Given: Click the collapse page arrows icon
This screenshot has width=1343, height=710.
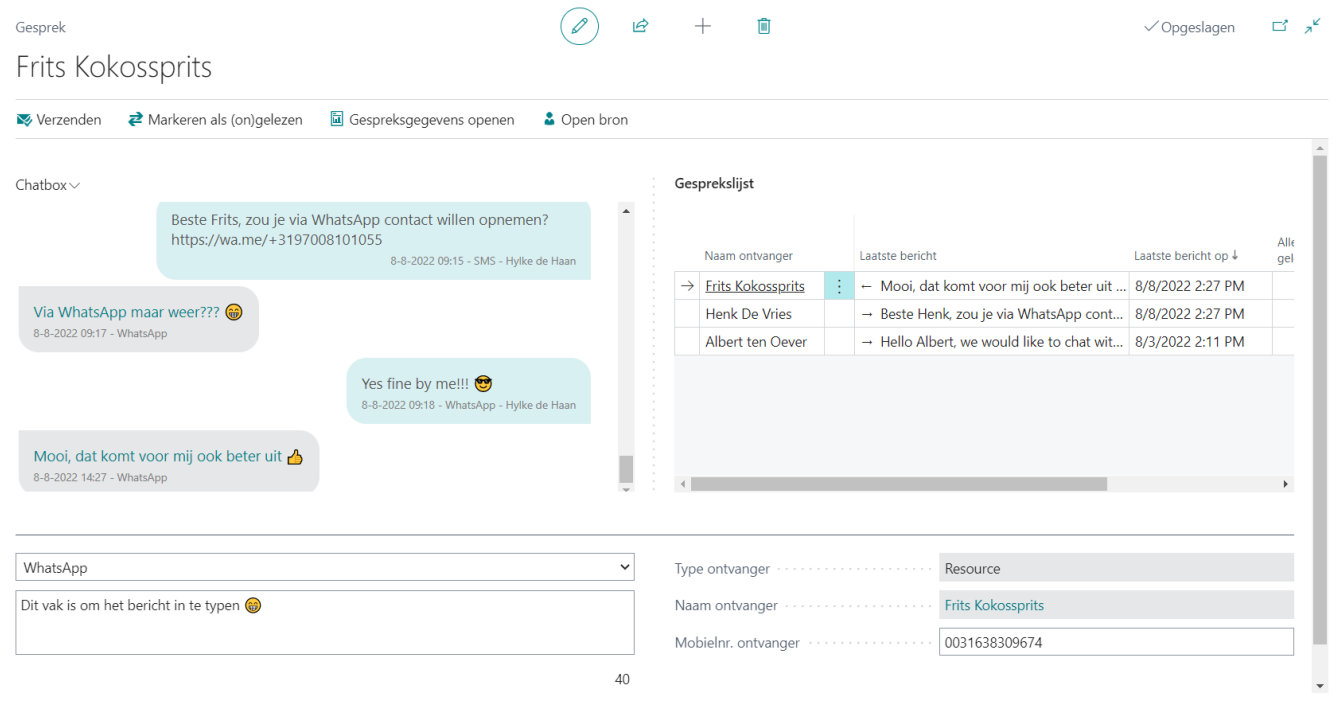Looking at the screenshot, I should pyautogui.click(x=1313, y=27).
